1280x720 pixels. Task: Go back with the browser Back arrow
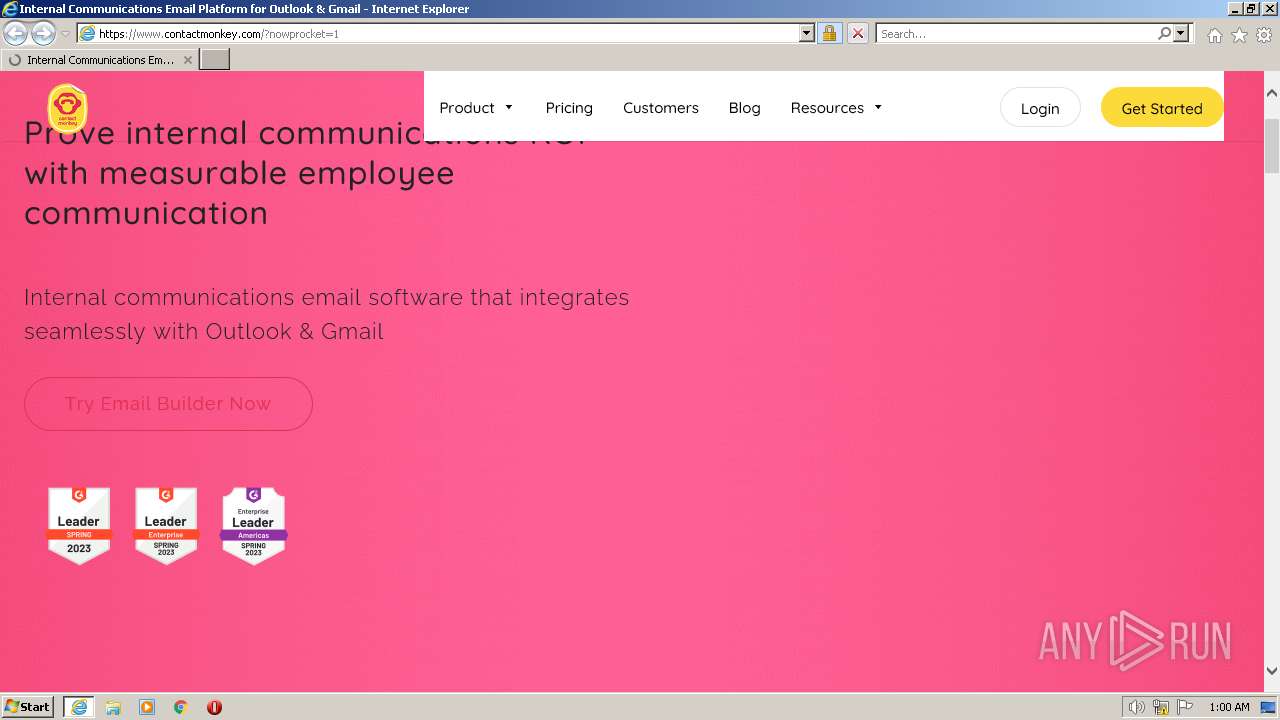(x=16, y=34)
